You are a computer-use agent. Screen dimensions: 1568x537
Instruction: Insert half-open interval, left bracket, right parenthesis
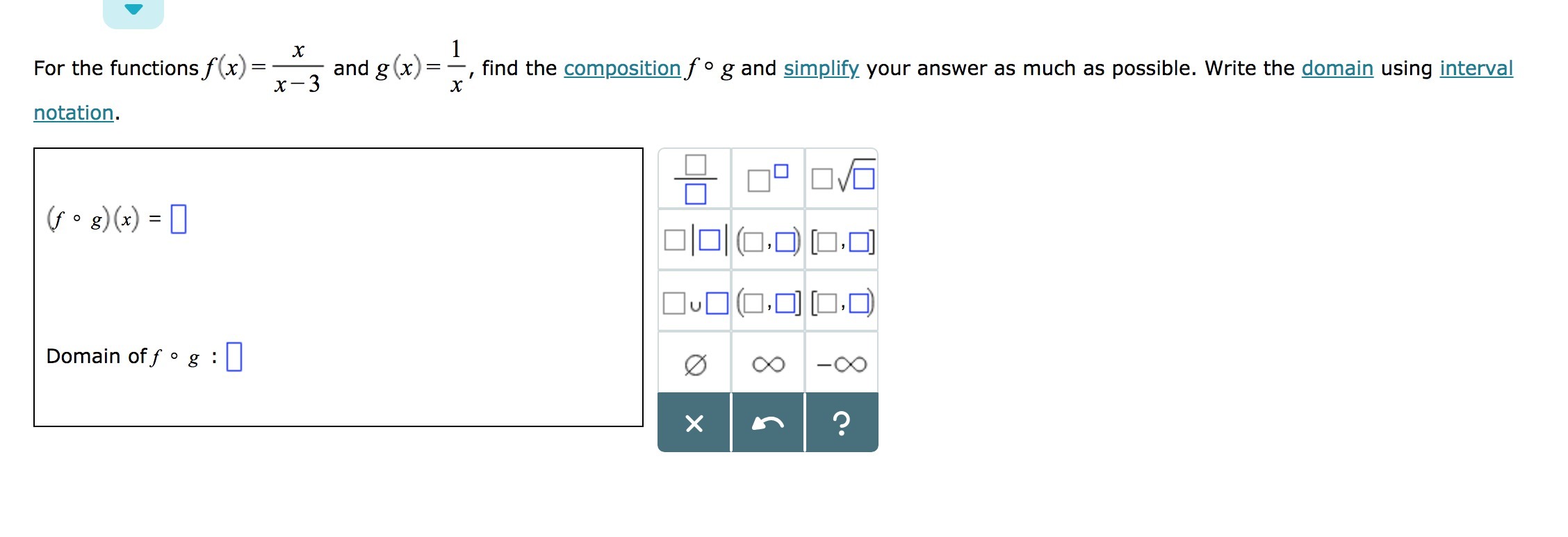(842, 303)
